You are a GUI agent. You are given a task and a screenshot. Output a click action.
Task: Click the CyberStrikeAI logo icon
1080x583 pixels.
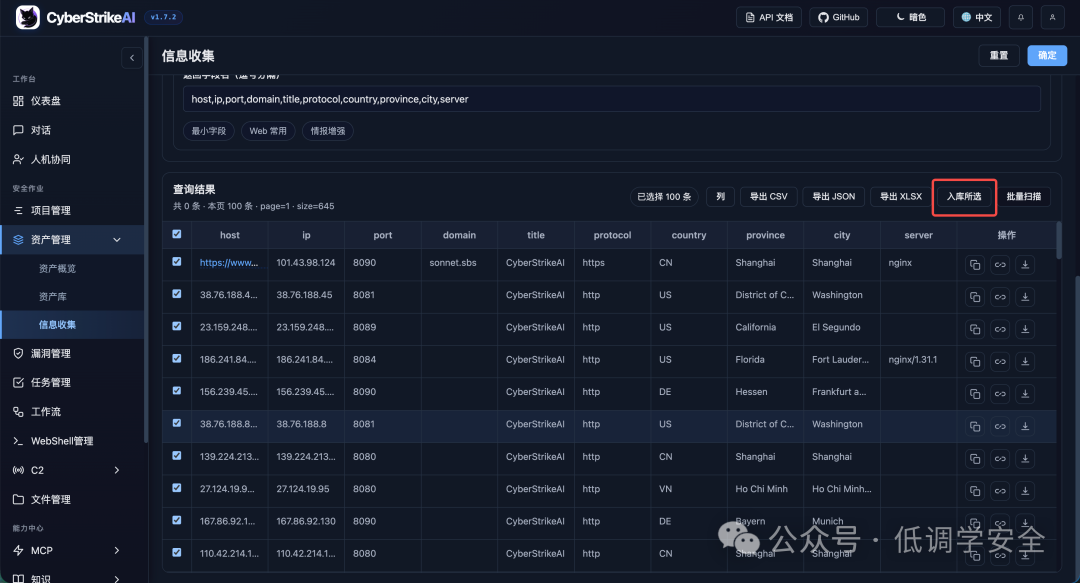point(28,17)
